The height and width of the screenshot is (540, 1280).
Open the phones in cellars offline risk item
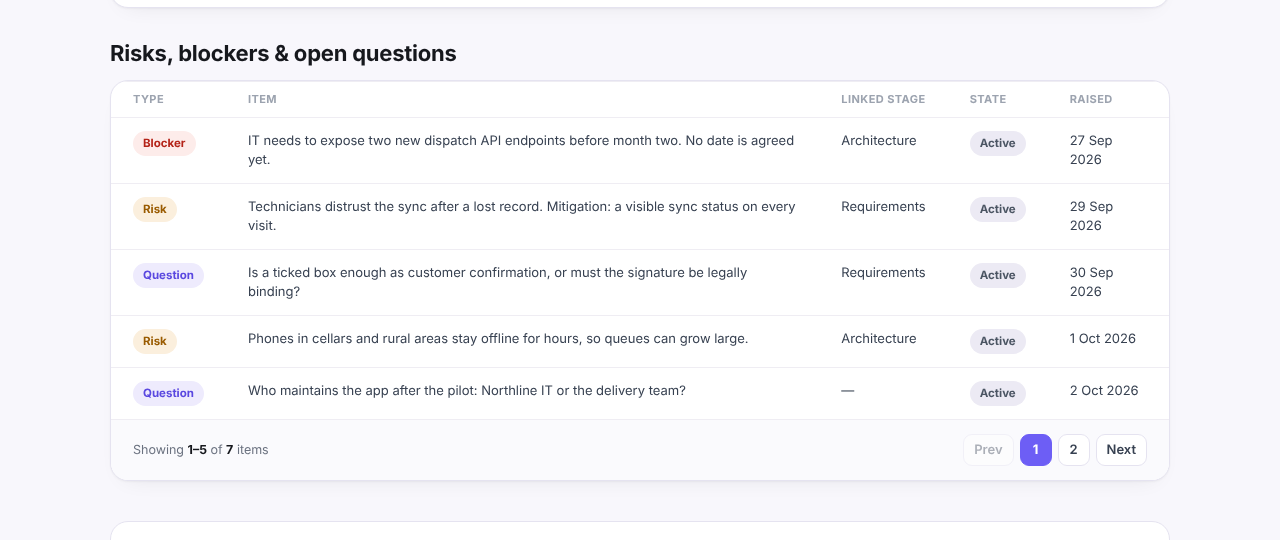(498, 339)
